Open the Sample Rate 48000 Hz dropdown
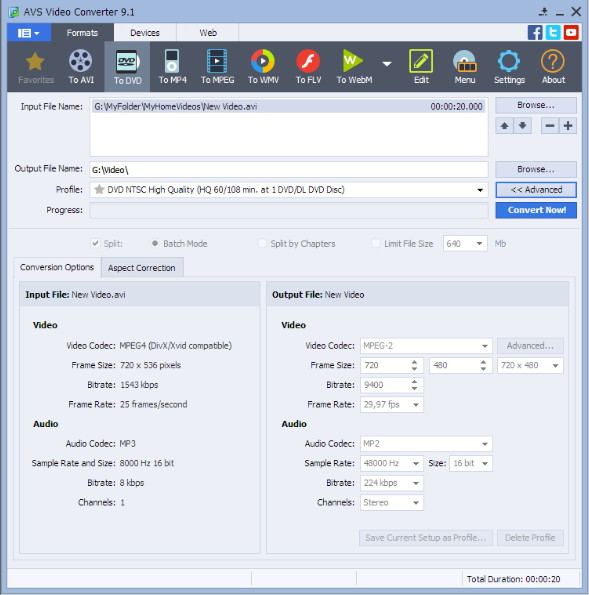589x595 pixels. pyautogui.click(x=391, y=463)
